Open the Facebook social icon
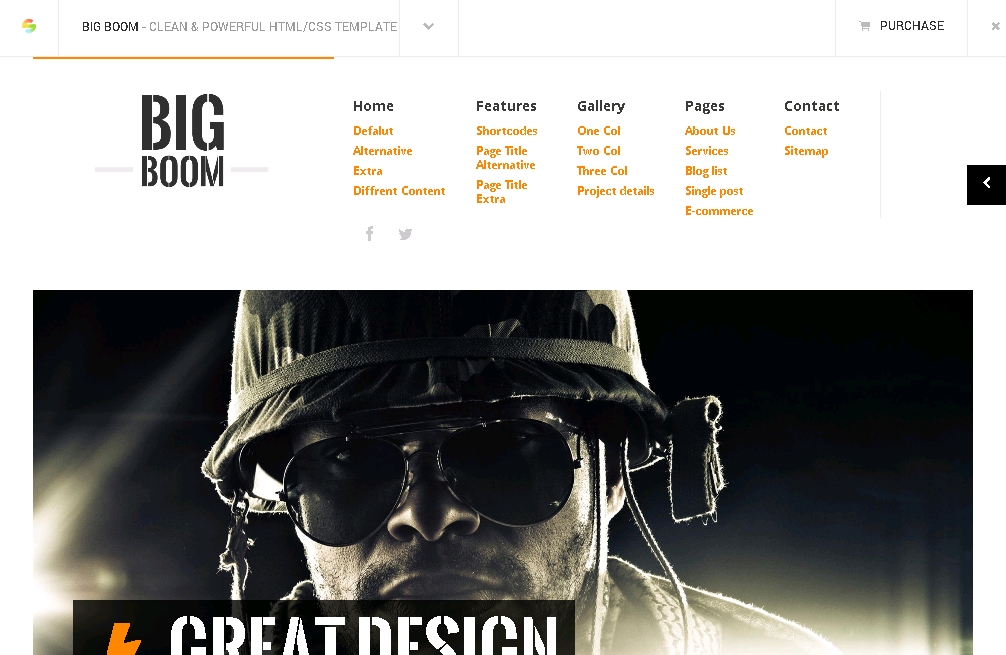 (369, 234)
